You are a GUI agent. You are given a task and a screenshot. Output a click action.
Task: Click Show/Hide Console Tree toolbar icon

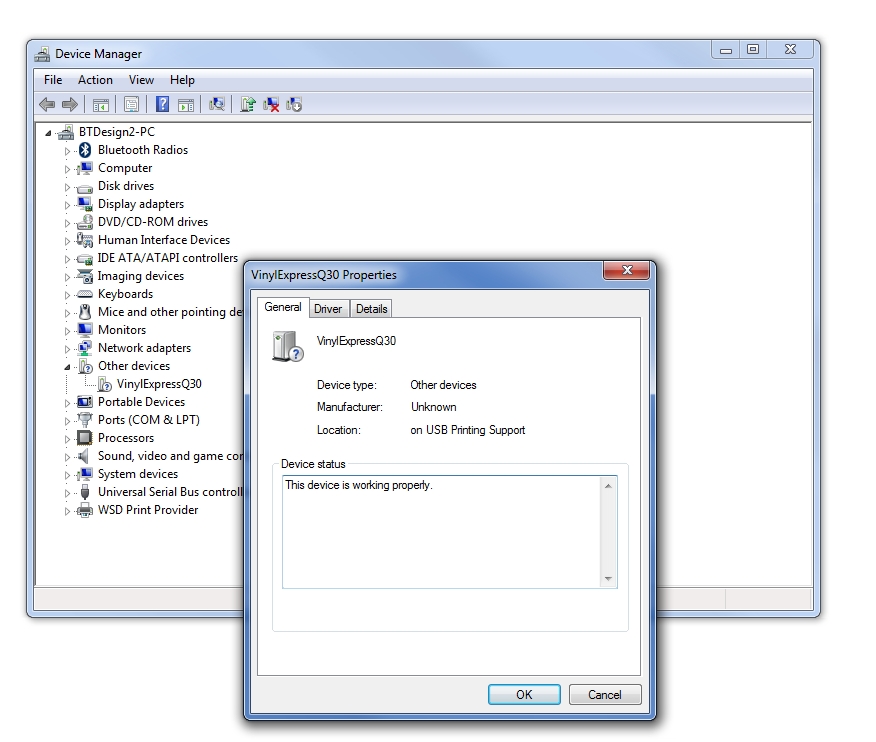pos(101,104)
